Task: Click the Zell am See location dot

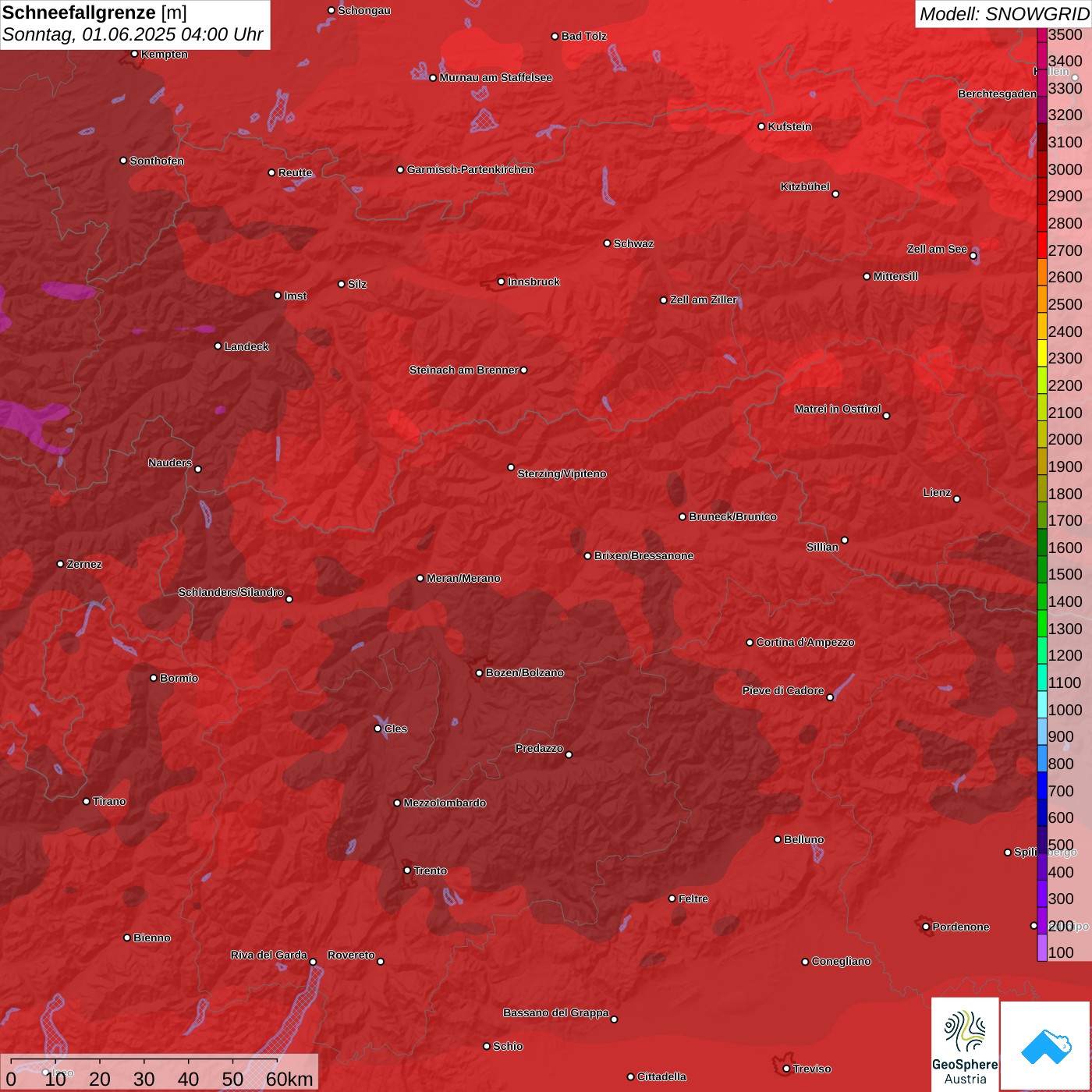Action: click(973, 256)
